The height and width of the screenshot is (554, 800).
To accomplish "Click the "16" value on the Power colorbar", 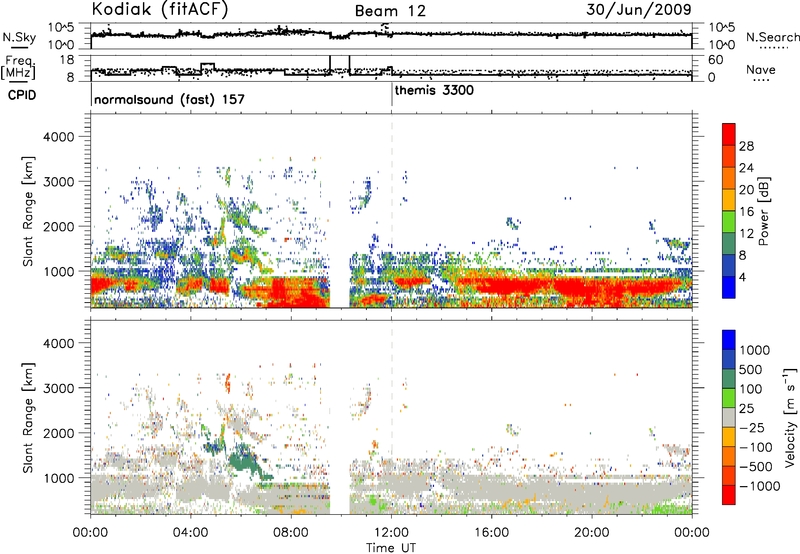I will point(746,212).
